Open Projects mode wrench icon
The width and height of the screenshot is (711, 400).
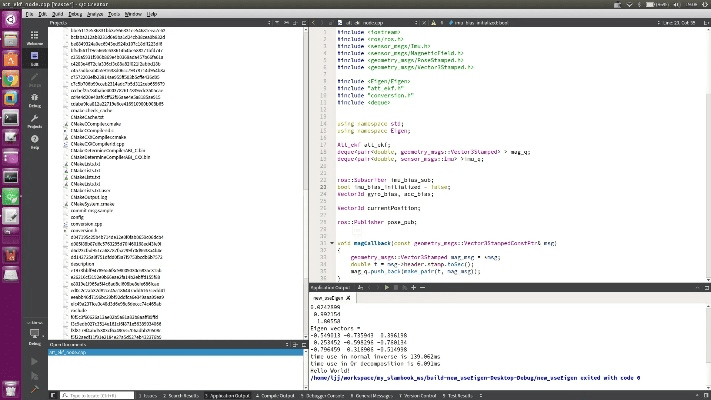[35, 121]
